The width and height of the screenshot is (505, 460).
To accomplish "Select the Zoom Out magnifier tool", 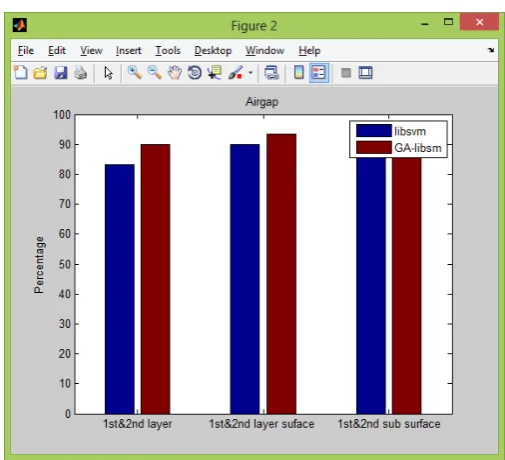I will click(x=154, y=72).
